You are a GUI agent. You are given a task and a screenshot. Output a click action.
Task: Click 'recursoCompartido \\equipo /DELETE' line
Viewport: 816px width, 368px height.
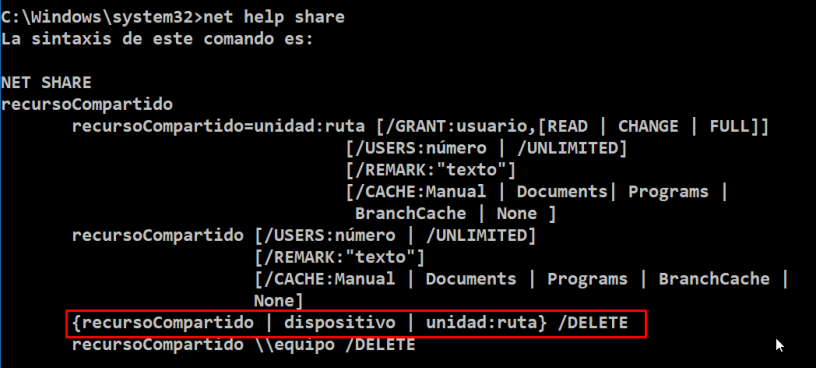click(x=244, y=345)
